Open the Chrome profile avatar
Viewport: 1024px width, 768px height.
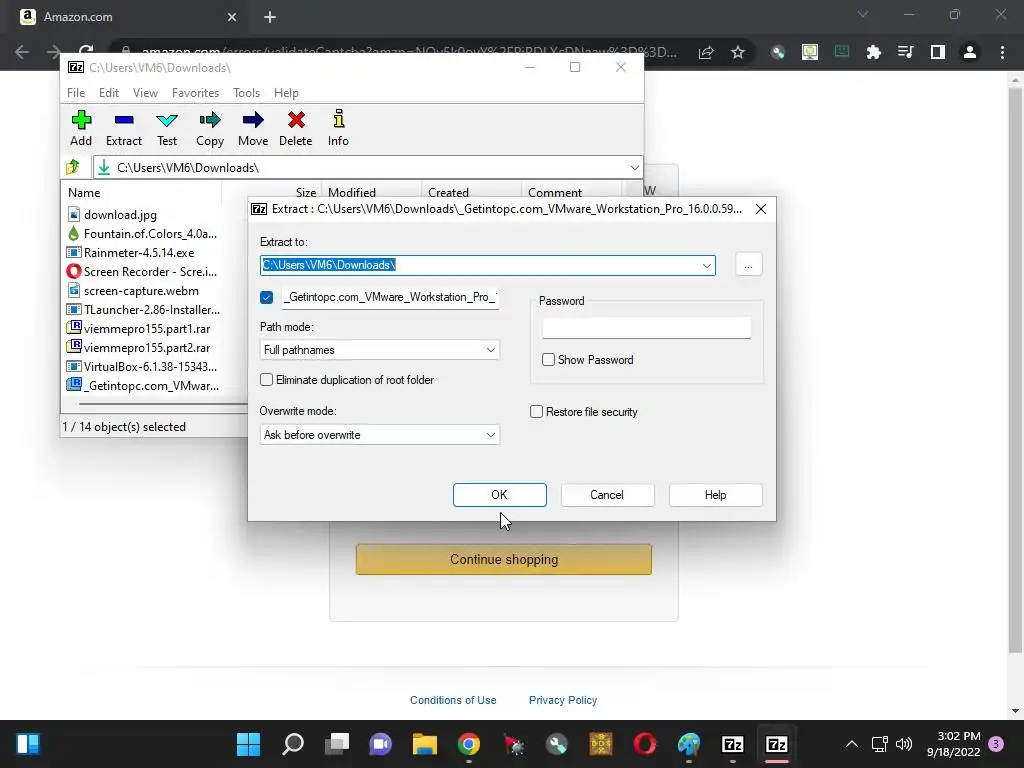tap(970, 52)
